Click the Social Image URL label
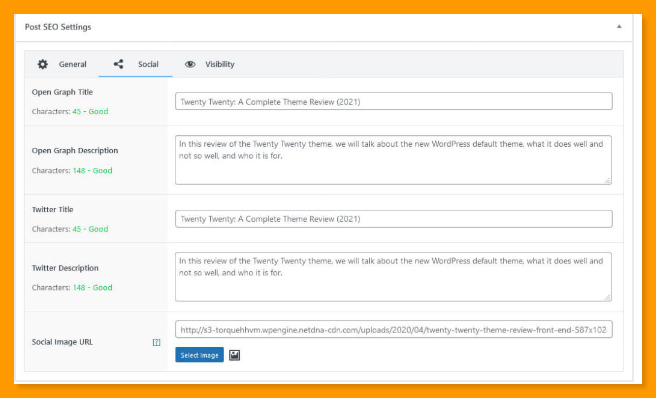Image resolution: width=656 pixels, height=398 pixels. click(x=62, y=342)
